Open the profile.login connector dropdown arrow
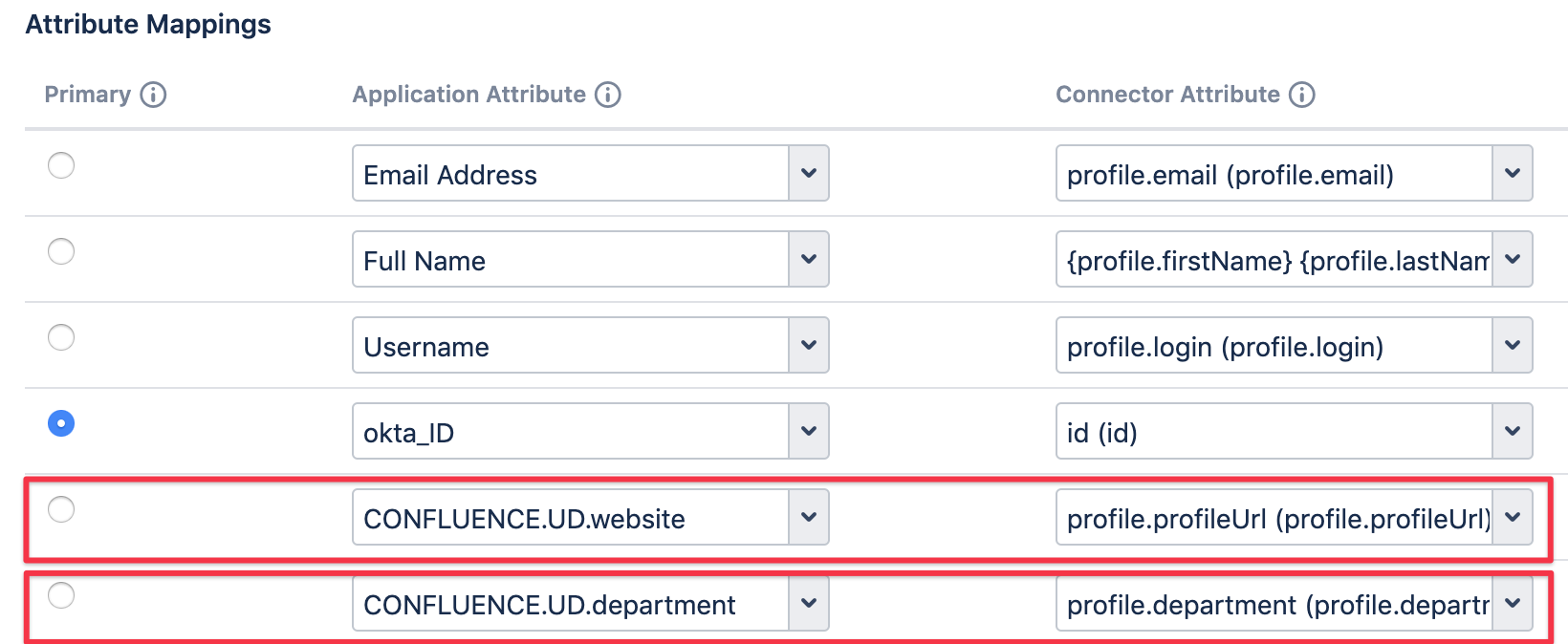Viewport: 1568px width, 644px height. [x=1513, y=345]
